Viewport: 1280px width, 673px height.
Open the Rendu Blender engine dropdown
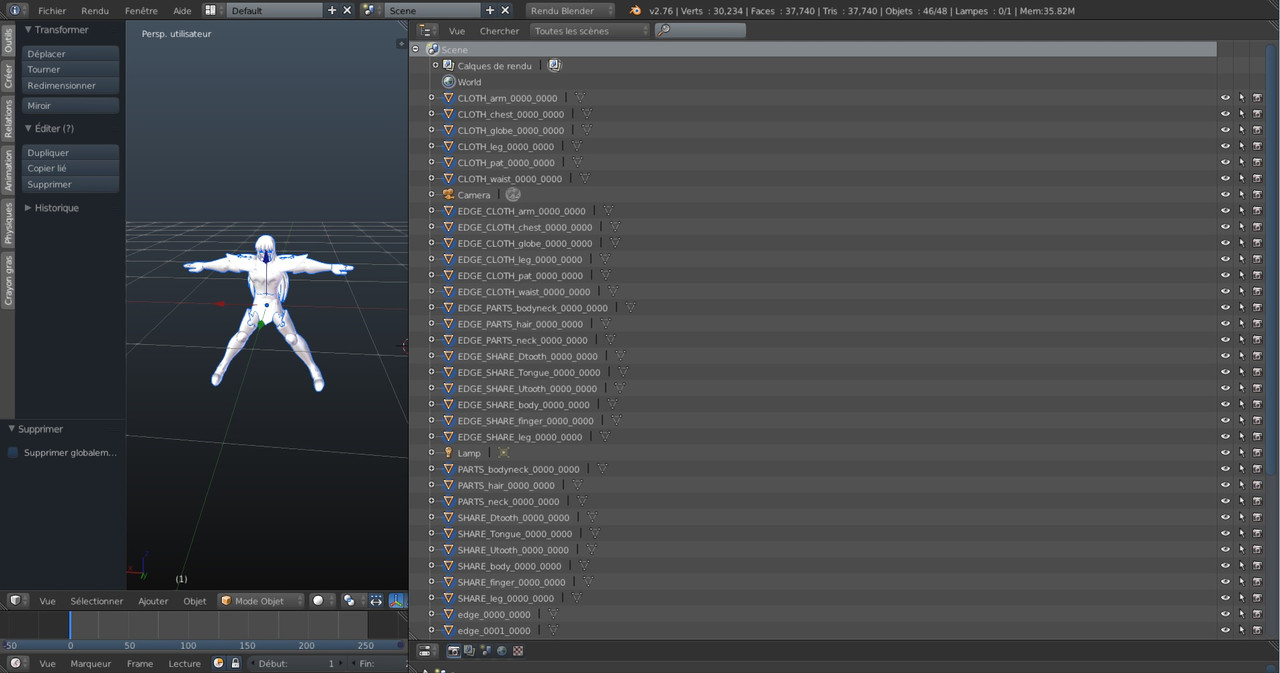click(570, 10)
